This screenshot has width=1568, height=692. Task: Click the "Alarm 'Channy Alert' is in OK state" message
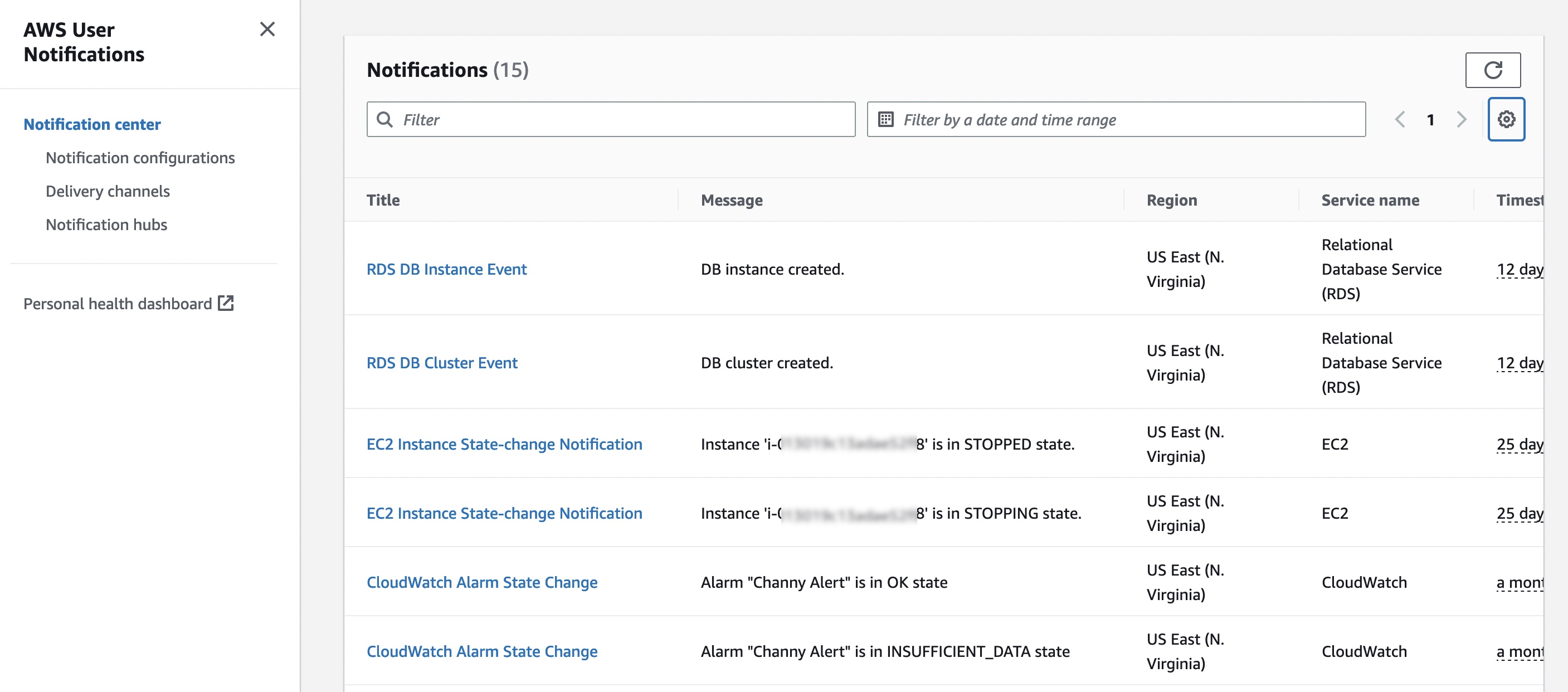point(824,582)
